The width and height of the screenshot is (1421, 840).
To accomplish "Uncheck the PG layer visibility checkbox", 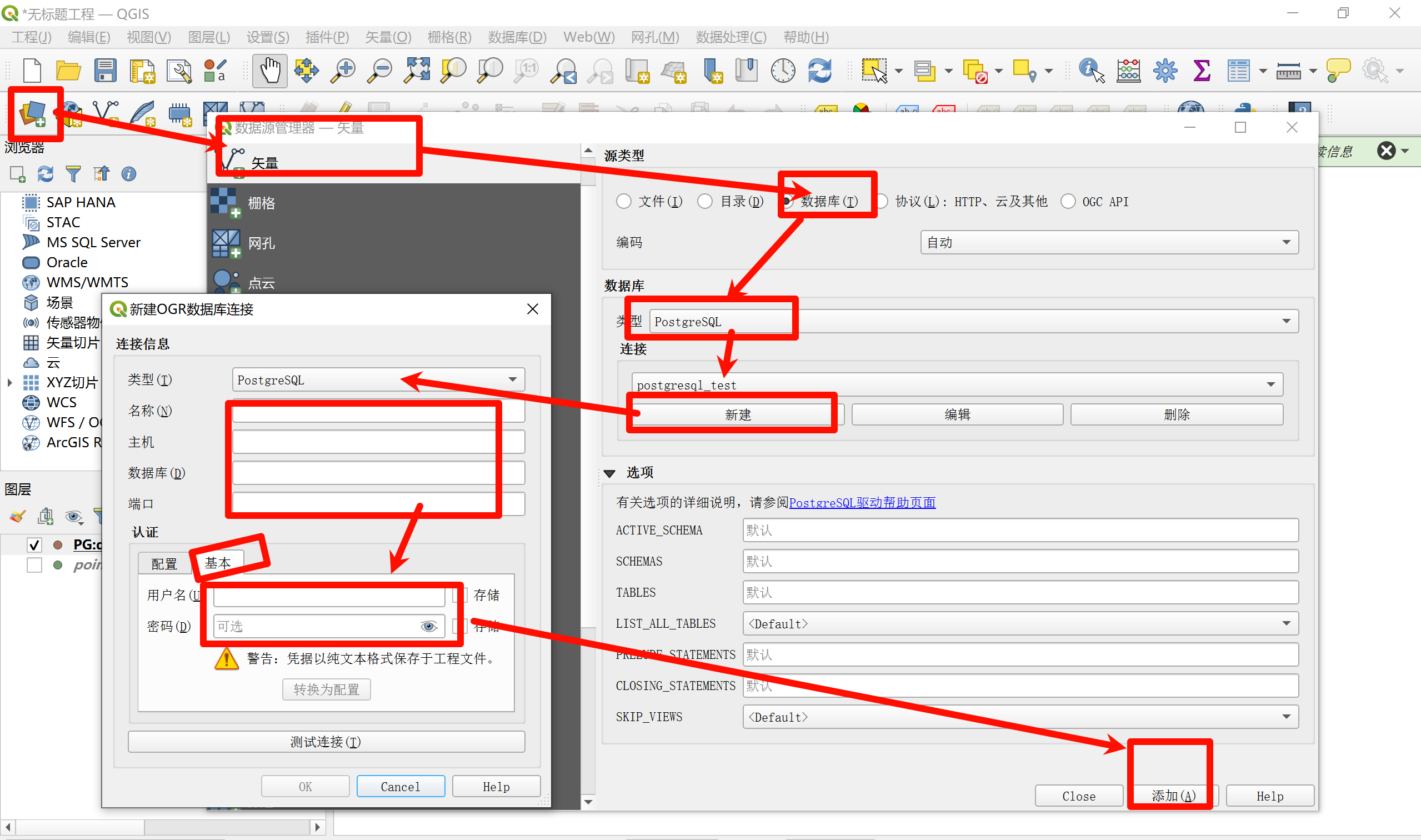I will pos(34,544).
